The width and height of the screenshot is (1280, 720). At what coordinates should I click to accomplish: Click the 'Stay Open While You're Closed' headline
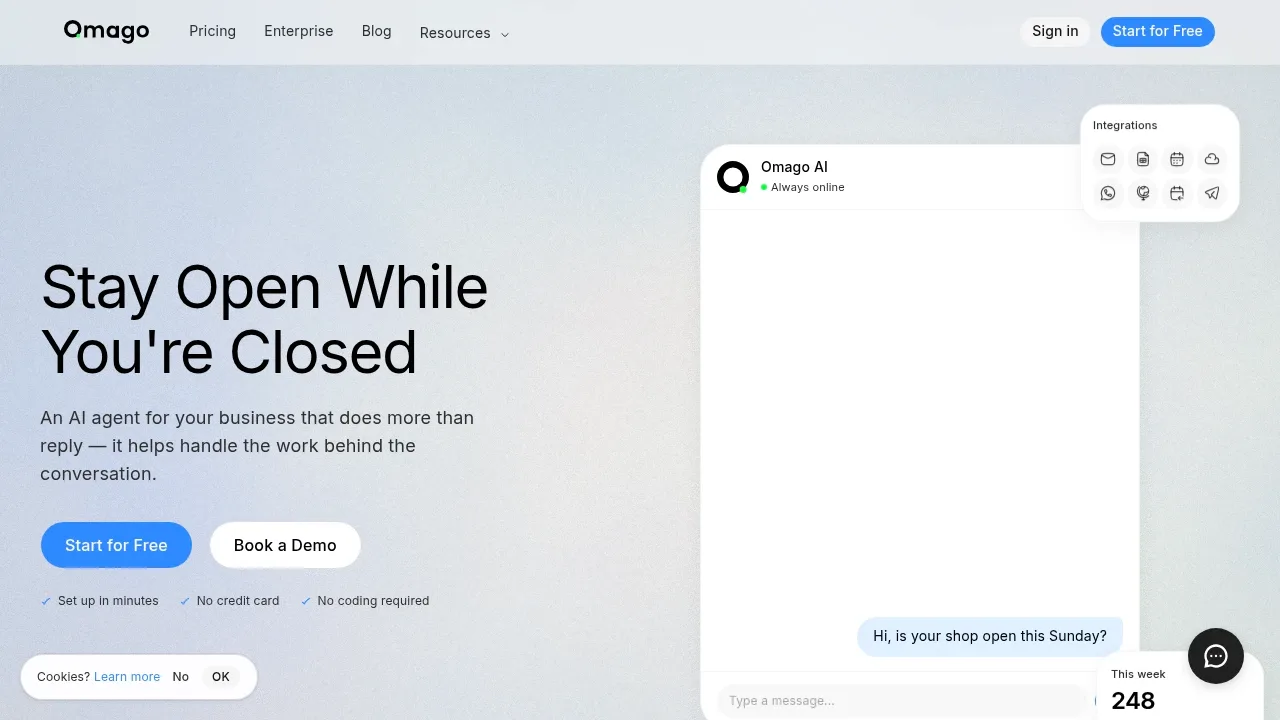pos(264,319)
